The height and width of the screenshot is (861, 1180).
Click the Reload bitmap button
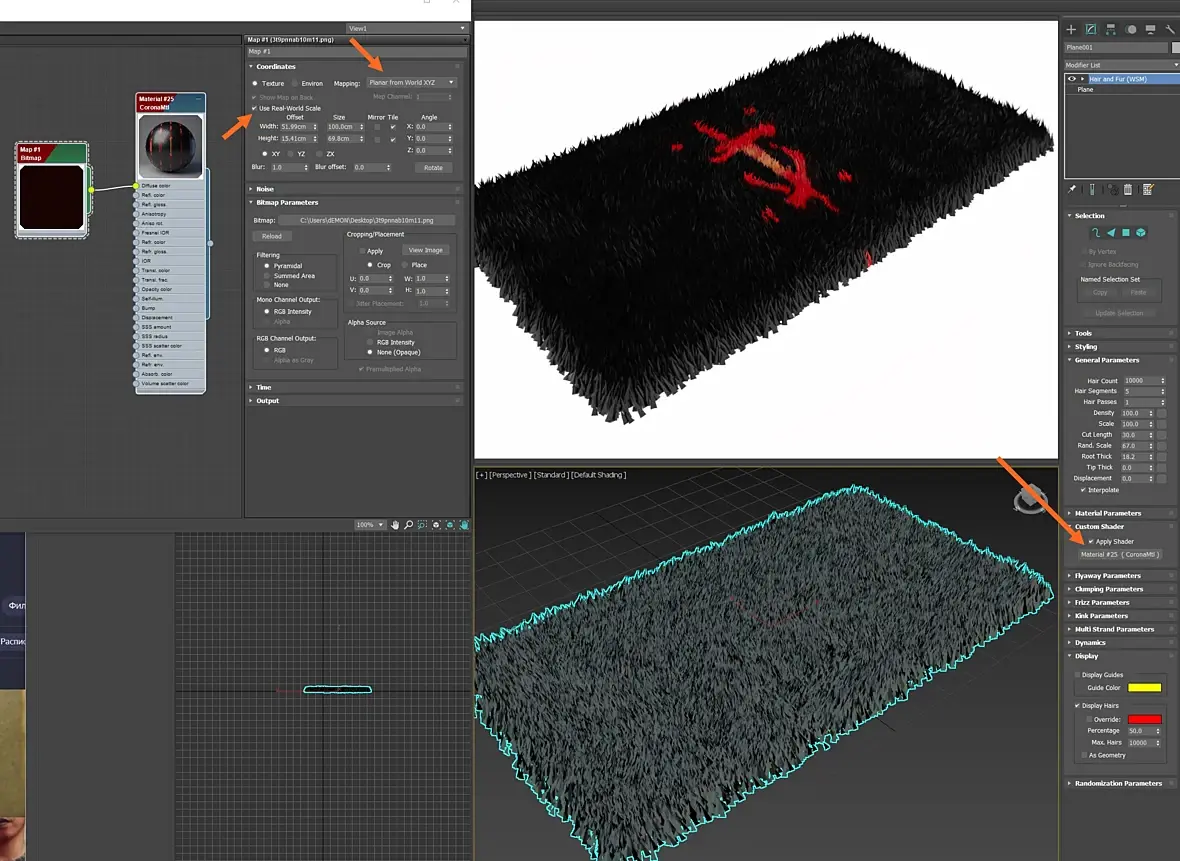click(x=272, y=236)
